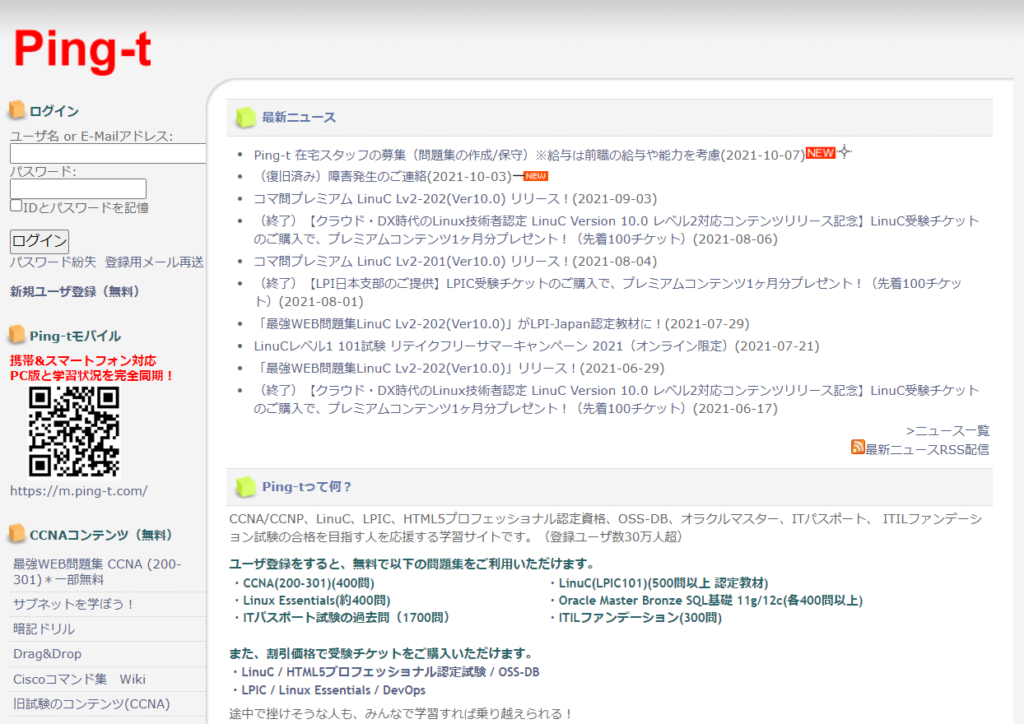Click the RSS feed icon
The height and width of the screenshot is (724, 1024).
click(x=857, y=447)
